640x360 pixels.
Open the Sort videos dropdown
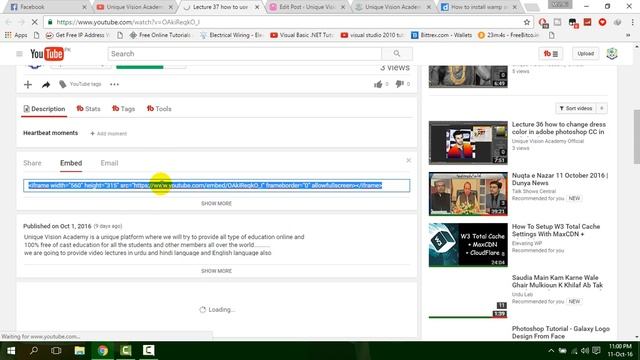(576, 108)
